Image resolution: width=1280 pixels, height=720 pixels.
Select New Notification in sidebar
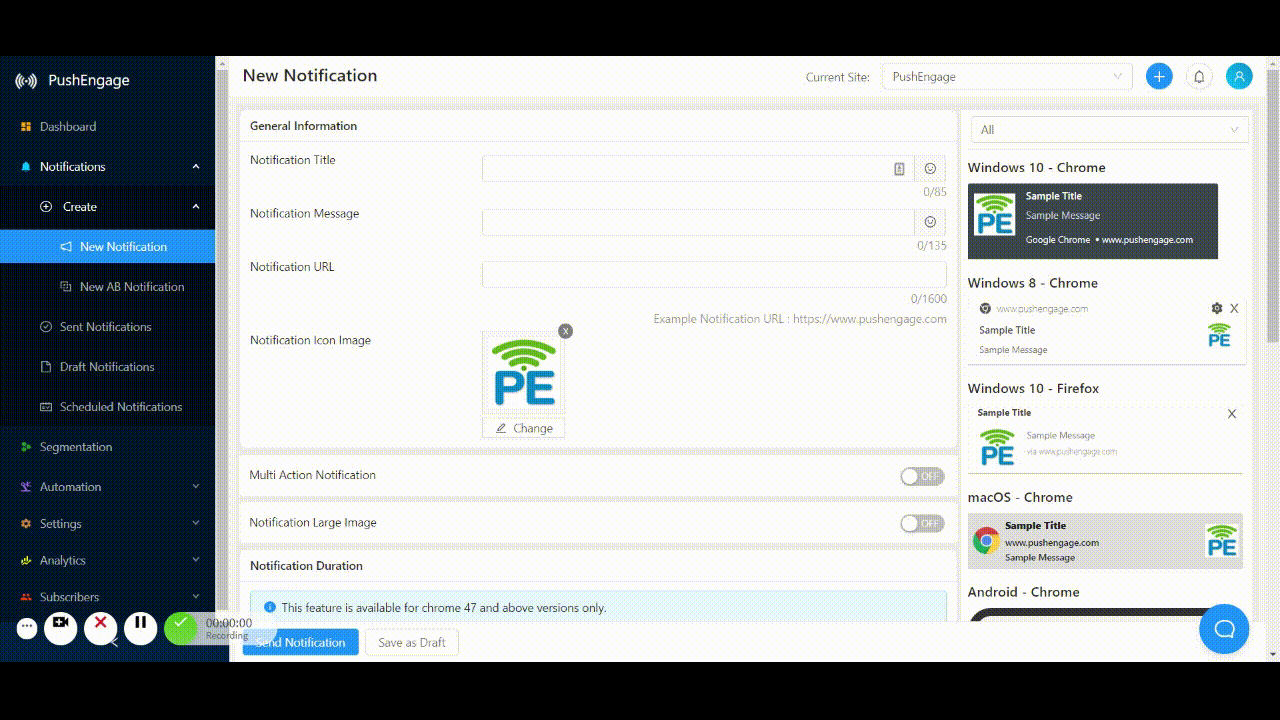tap(107, 247)
